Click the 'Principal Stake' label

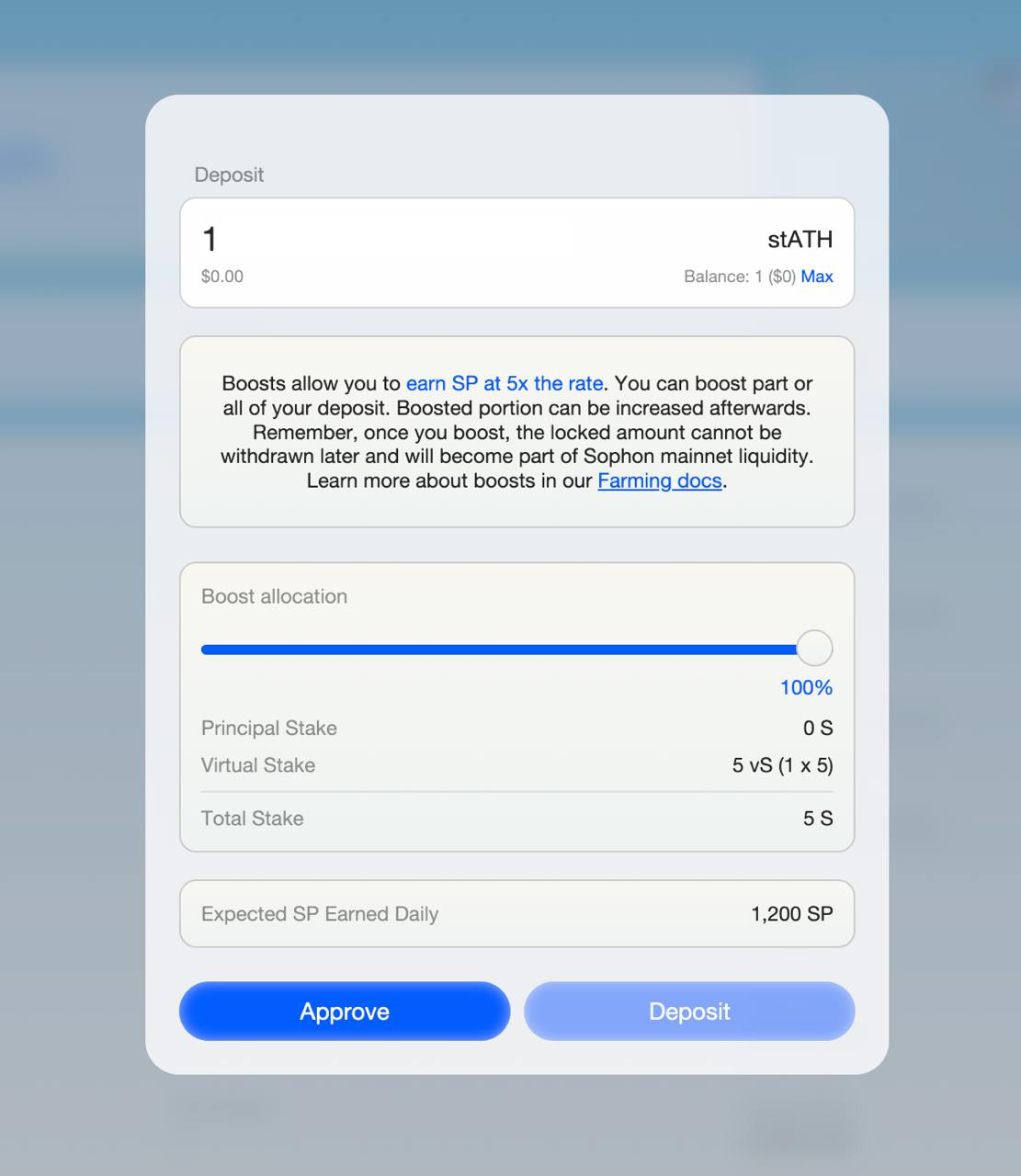point(269,729)
